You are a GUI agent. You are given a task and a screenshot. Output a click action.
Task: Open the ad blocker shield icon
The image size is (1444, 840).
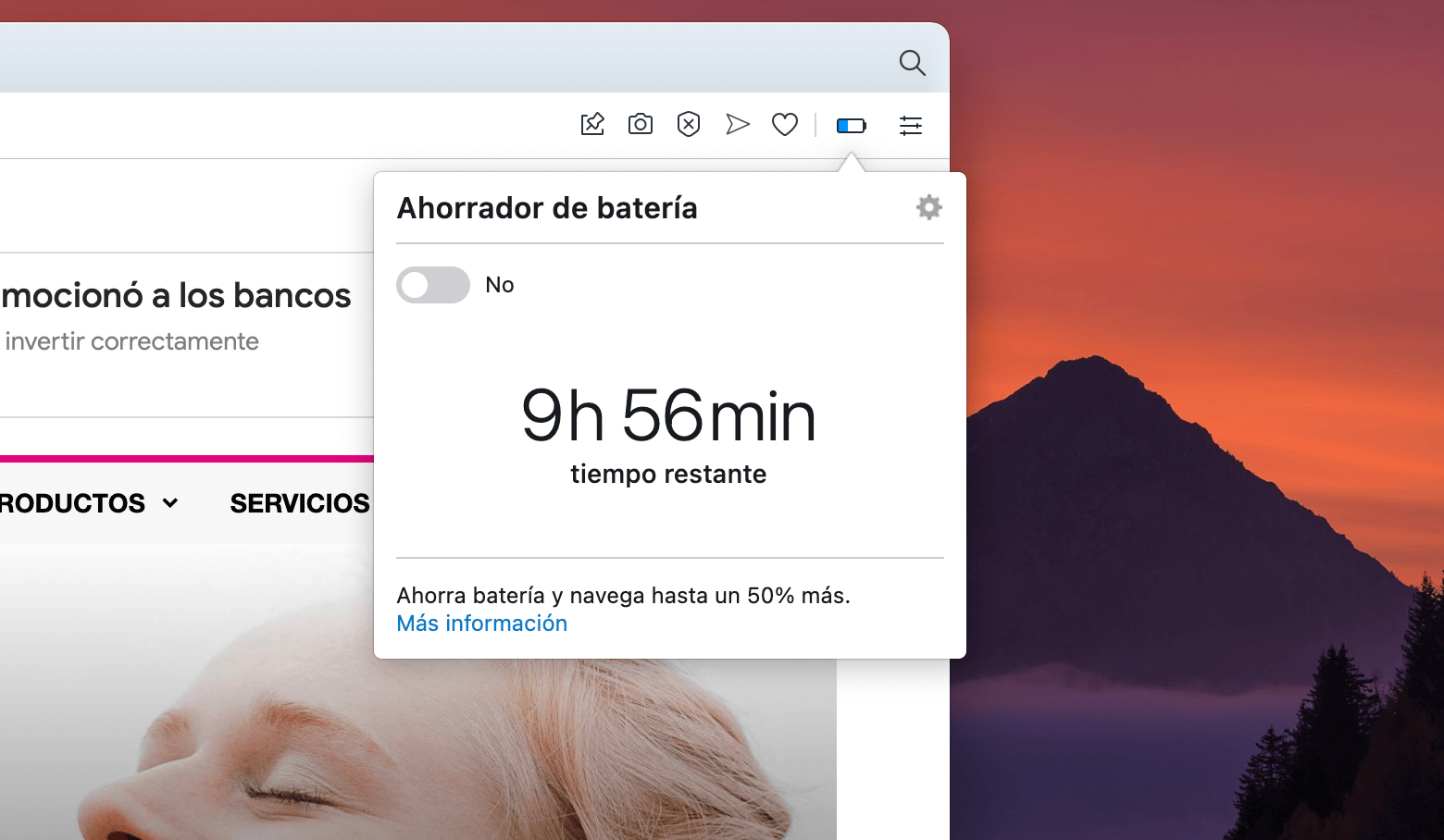pos(689,124)
